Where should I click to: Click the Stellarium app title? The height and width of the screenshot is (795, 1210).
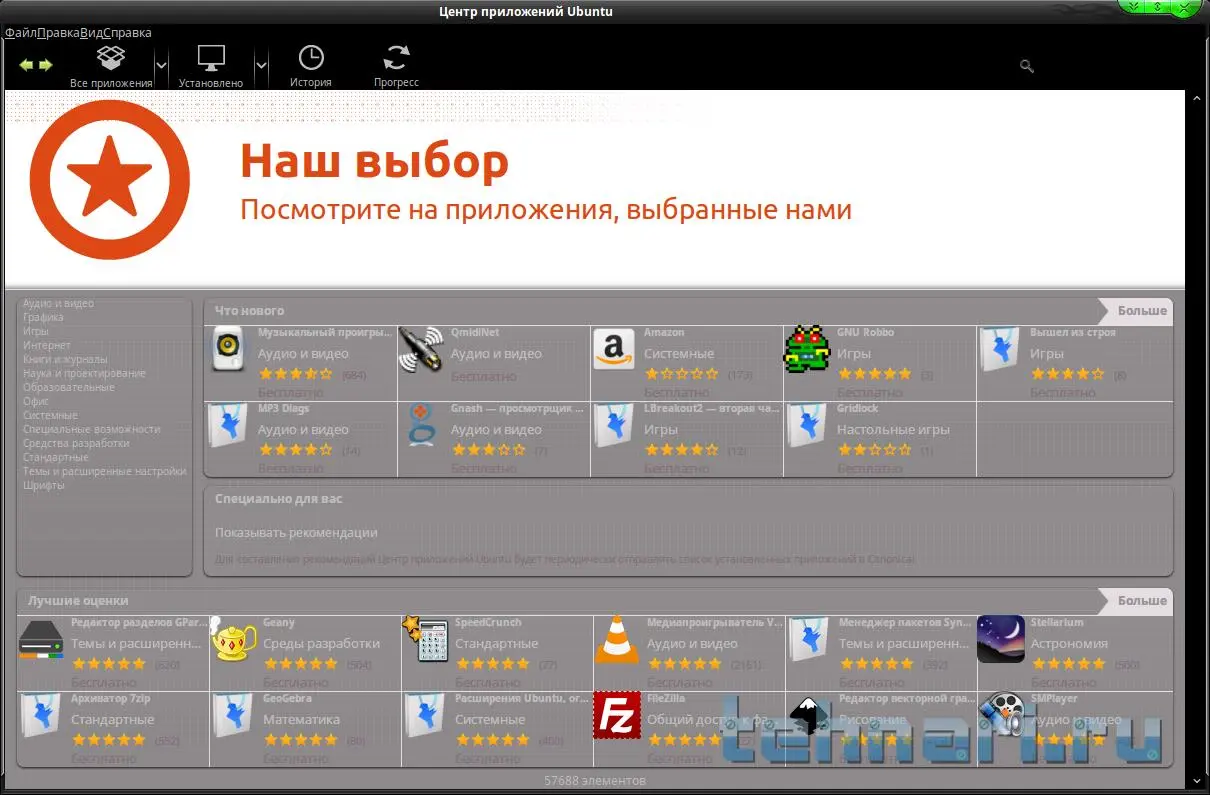1056,622
